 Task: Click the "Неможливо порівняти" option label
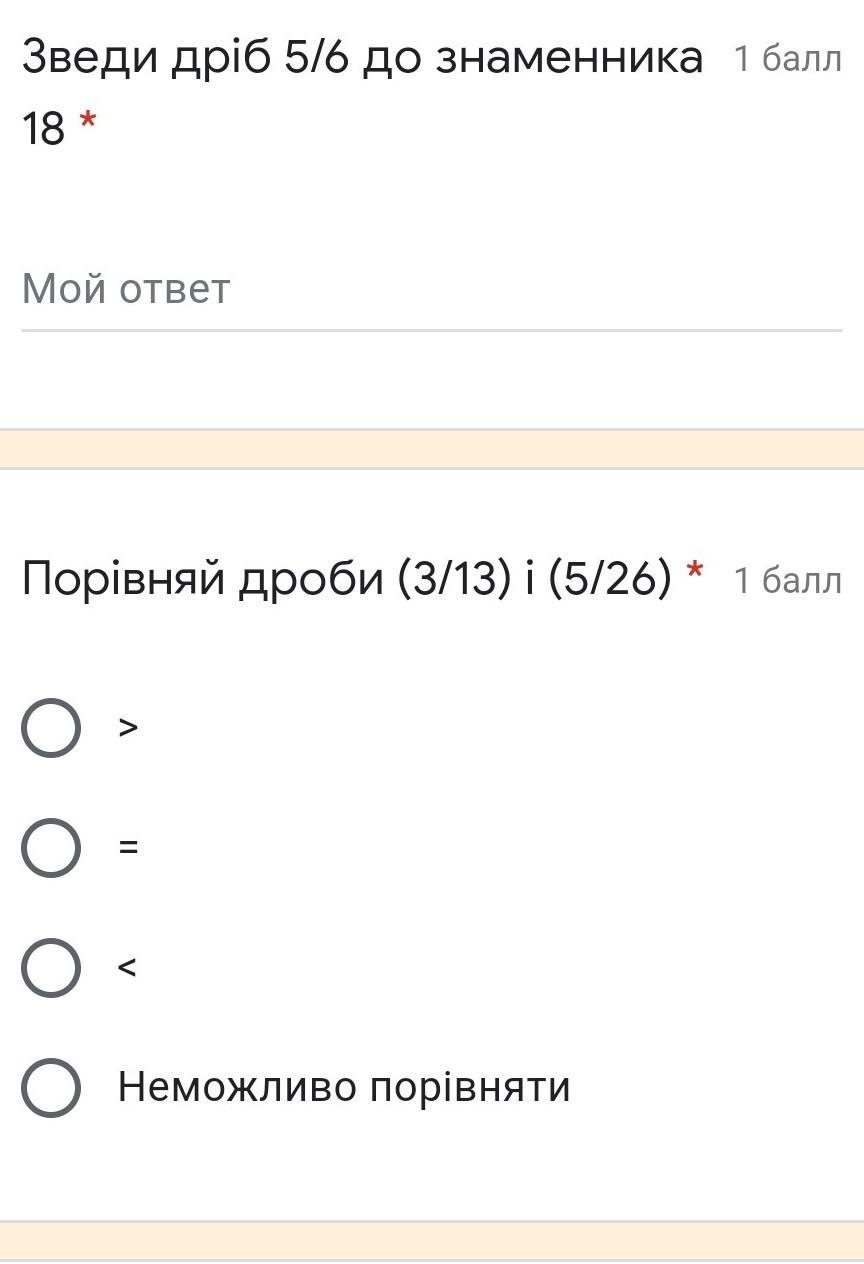click(x=344, y=1087)
